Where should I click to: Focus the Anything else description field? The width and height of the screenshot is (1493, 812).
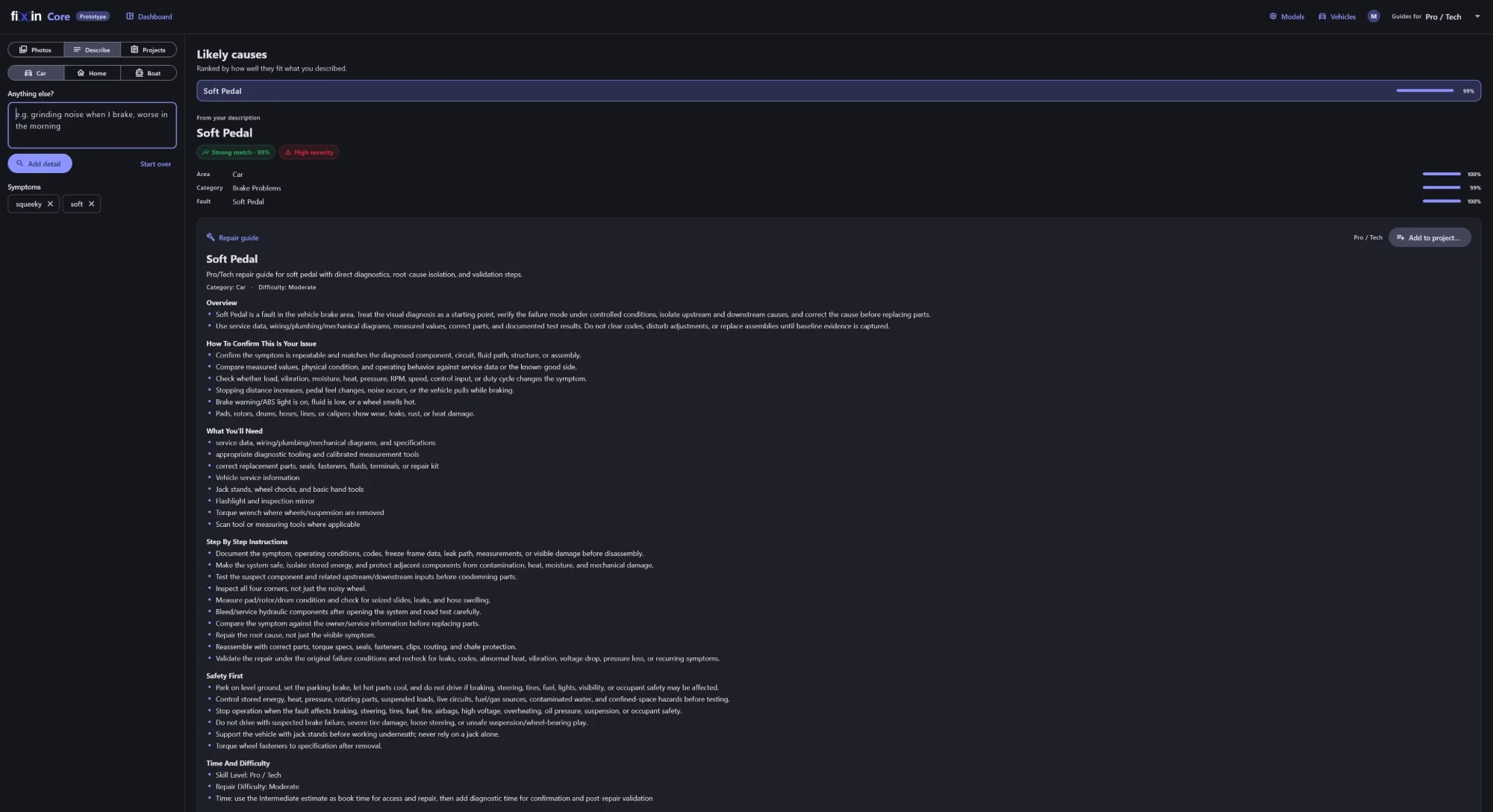click(92, 125)
